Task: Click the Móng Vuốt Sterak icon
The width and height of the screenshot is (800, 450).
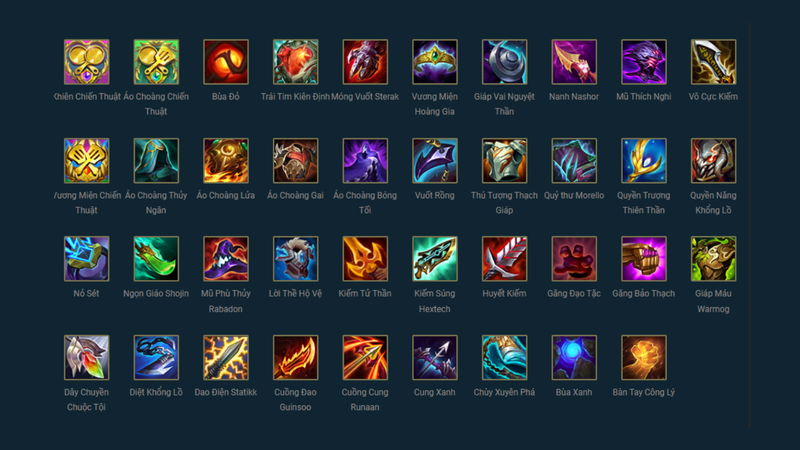Action: pyautogui.click(x=365, y=62)
